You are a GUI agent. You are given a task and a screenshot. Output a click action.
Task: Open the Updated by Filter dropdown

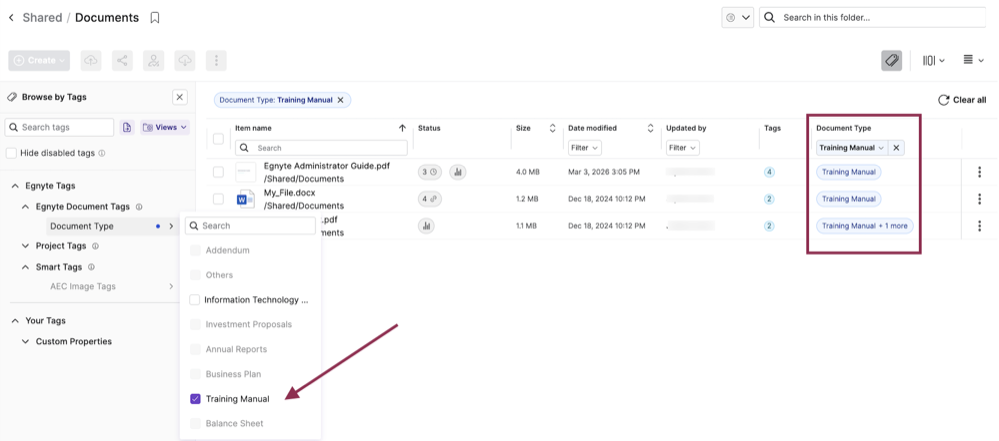pyautogui.click(x=683, y=148)
